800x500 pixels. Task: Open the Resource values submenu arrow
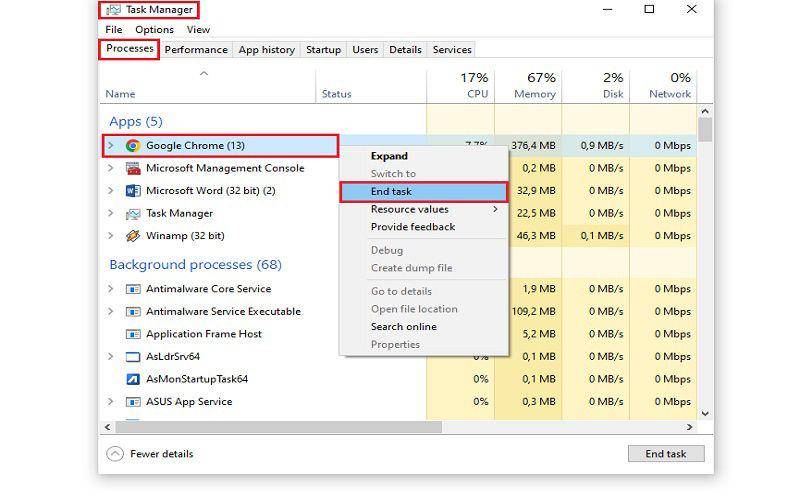(495, 209)
